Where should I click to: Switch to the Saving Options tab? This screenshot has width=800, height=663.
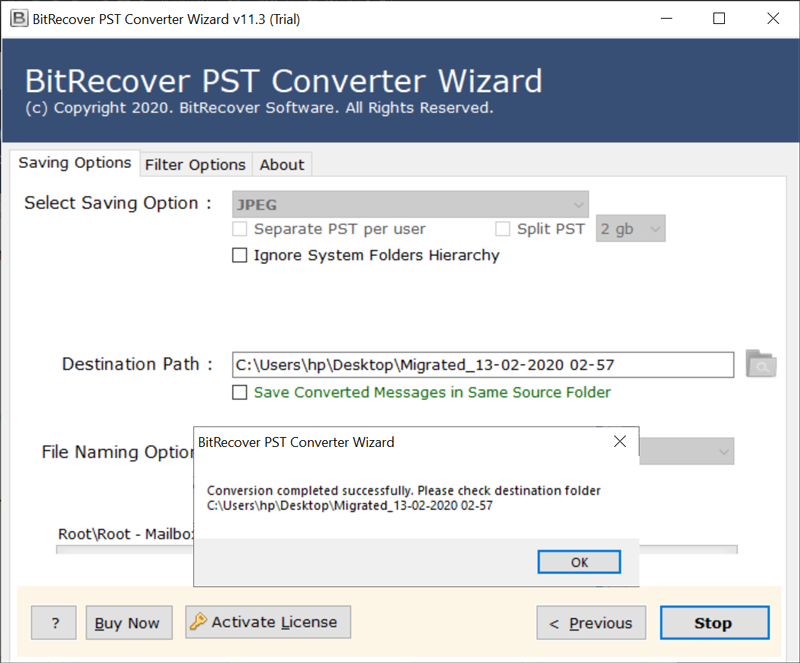pos(75,163)
